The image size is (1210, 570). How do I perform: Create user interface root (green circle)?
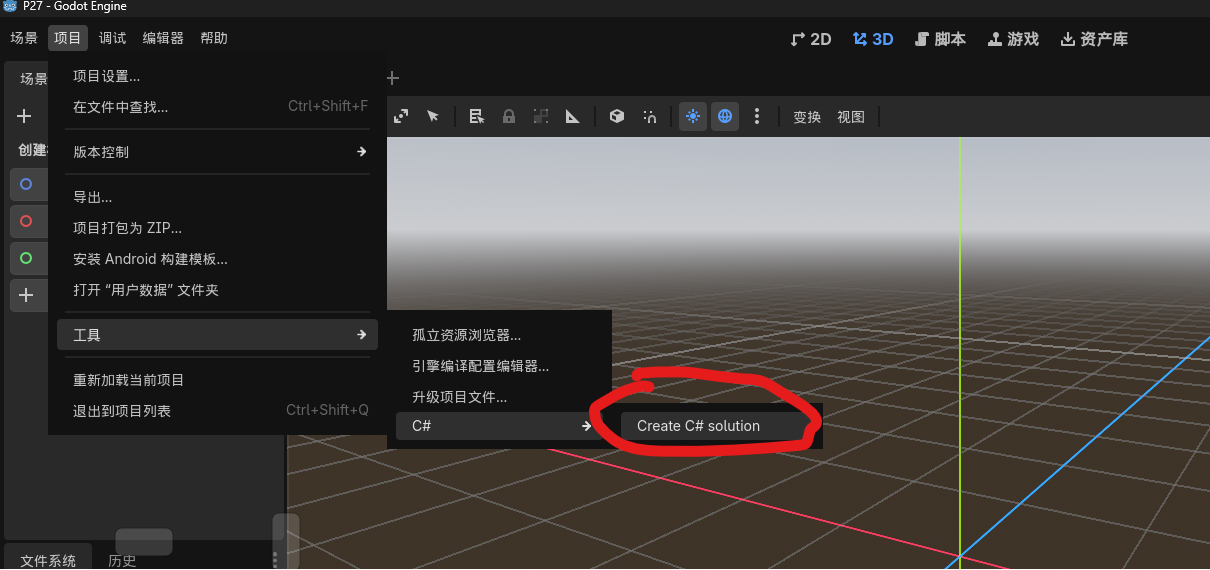[x=28, y=258]
